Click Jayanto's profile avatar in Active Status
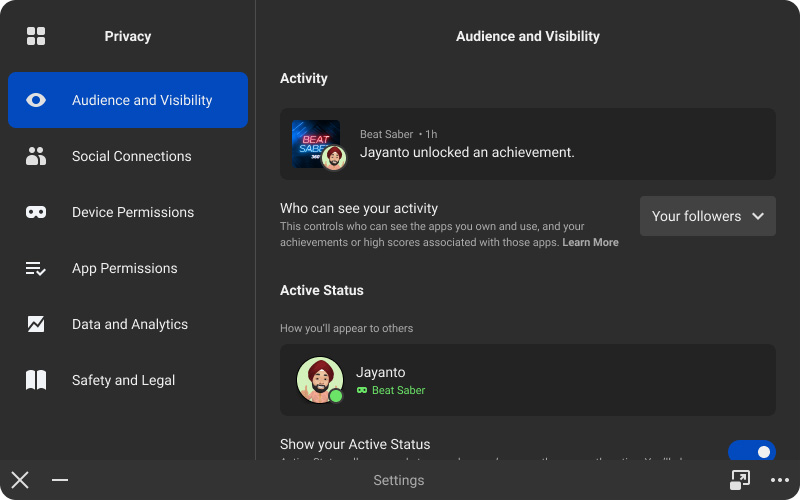This screenshot has height=500, width=800. 320,380
